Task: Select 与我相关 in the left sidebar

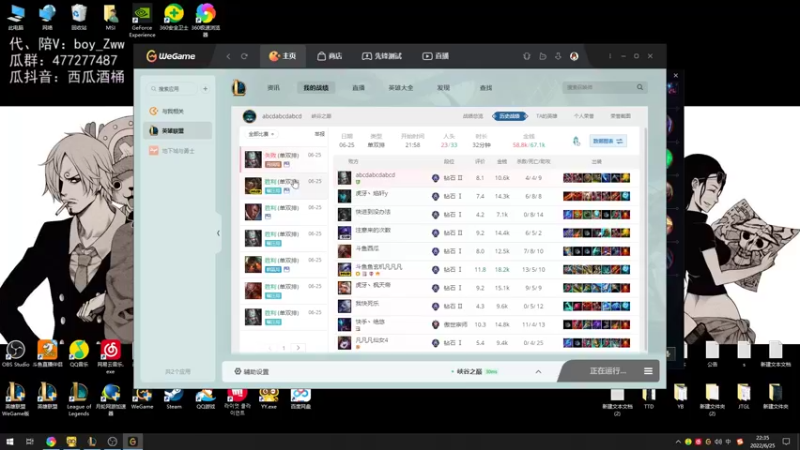Action: 177,111
